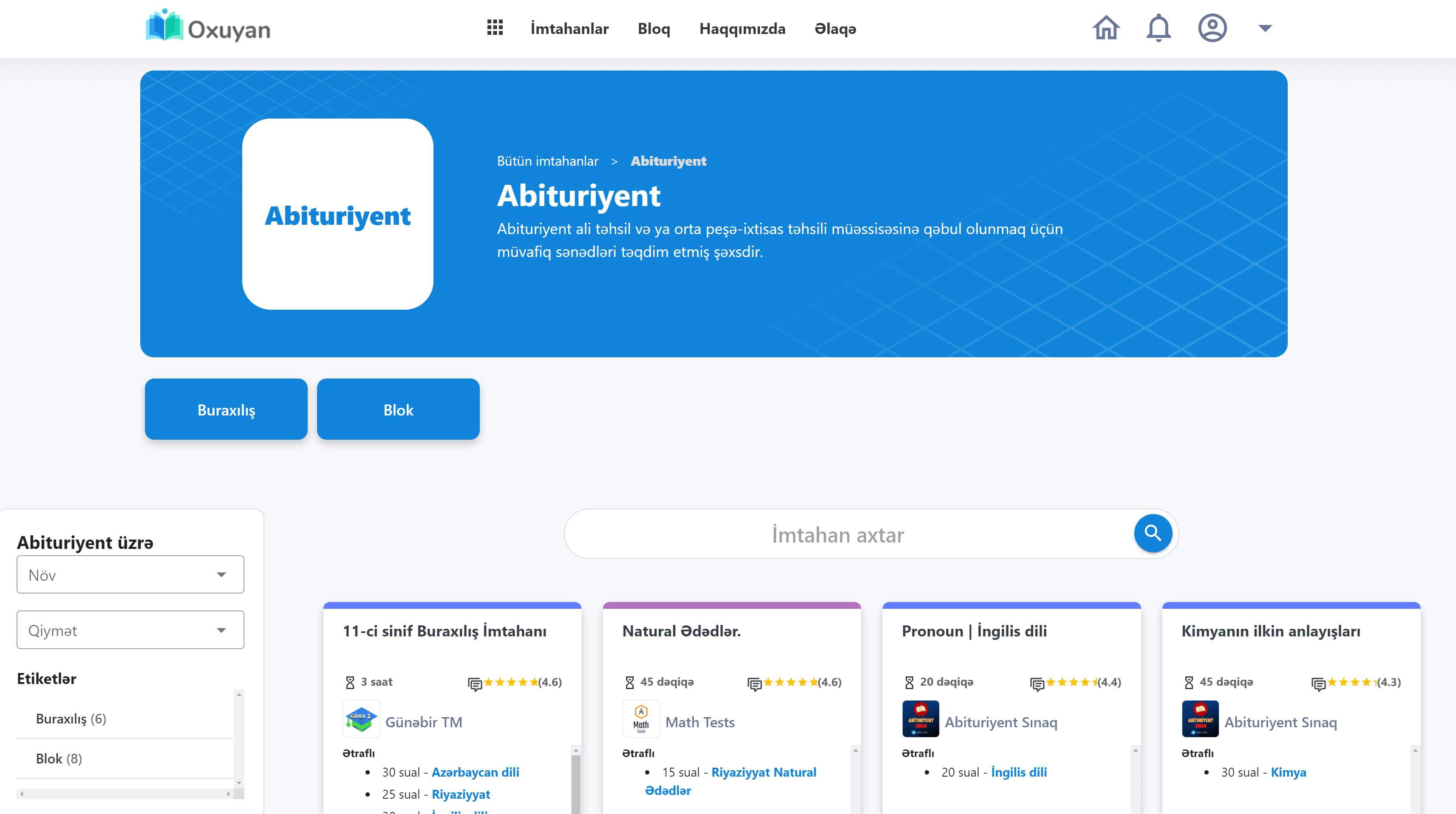Click the Azərbaycan dili subject link
1456x814 pixels.
(476, 772)
